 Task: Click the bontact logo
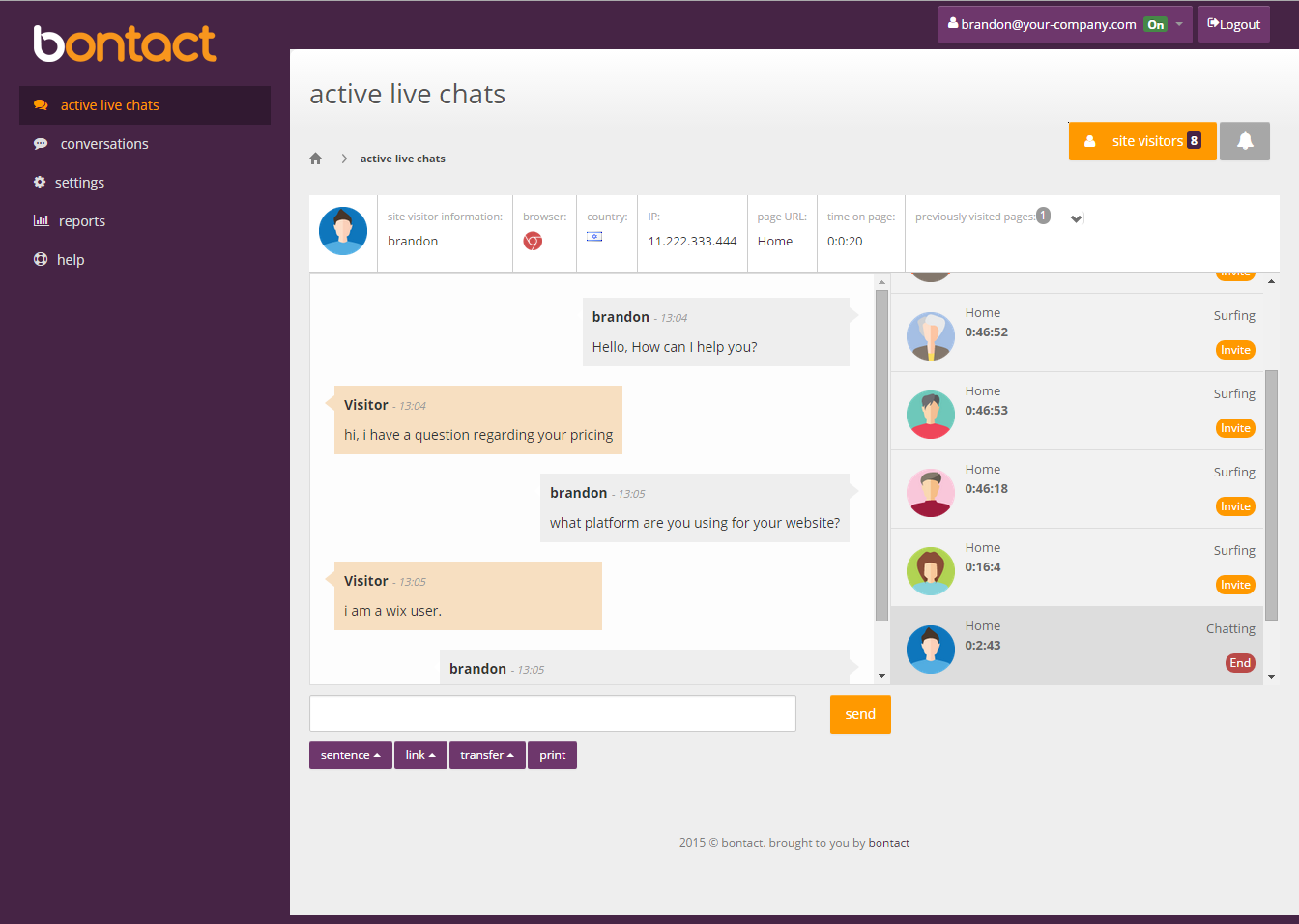[x=125, y=43]
